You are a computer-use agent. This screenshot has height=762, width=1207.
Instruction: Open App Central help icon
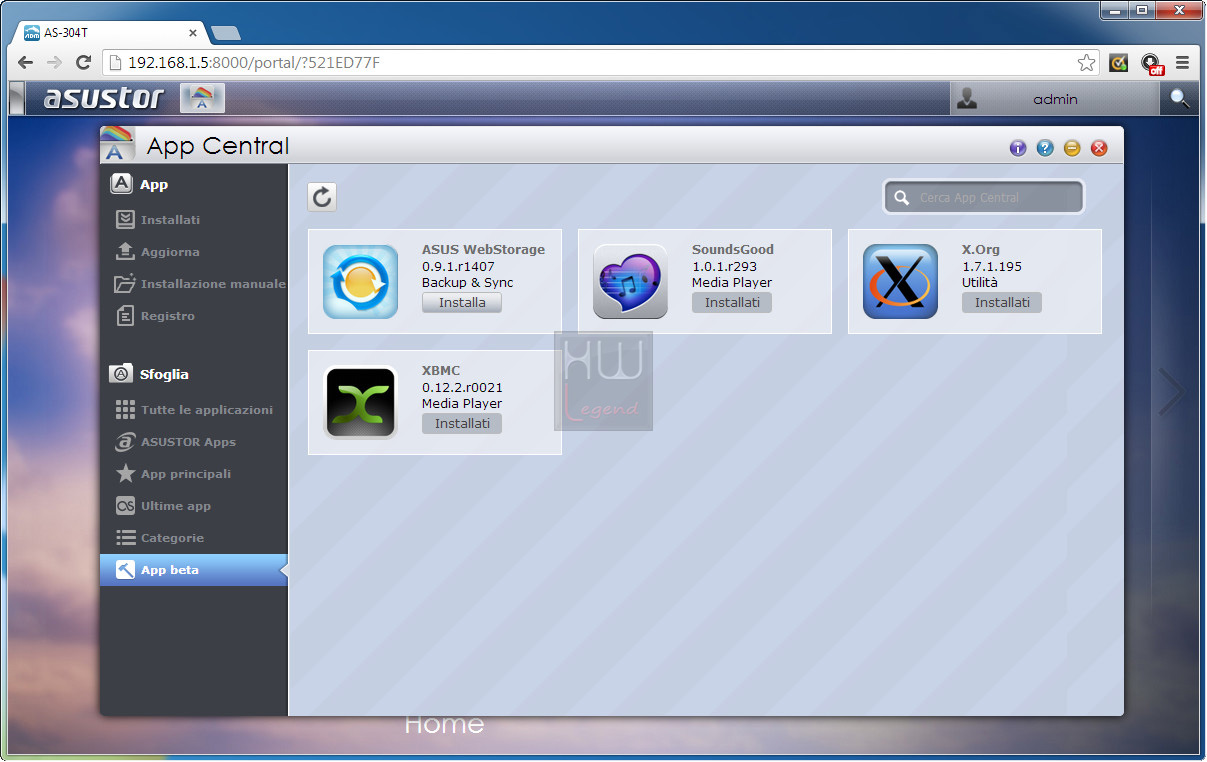tap(1045, 148)
